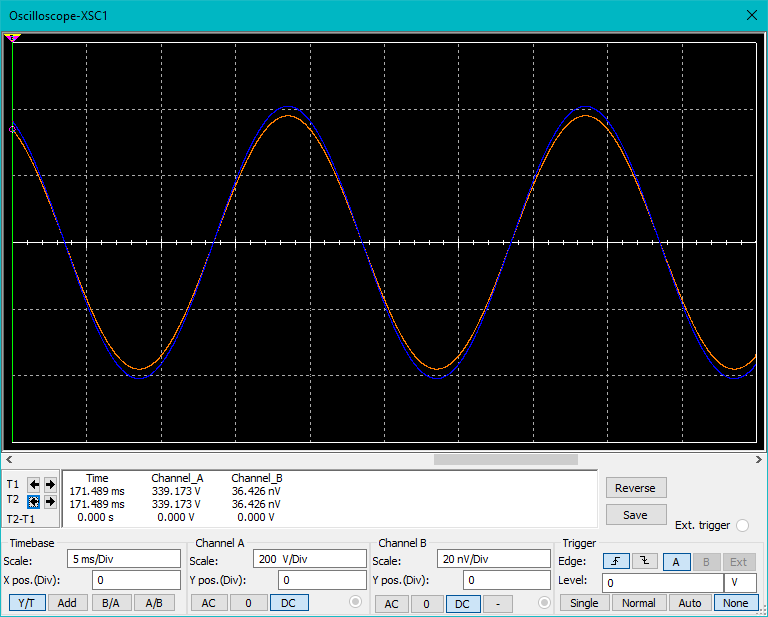Open the Timebase Scale field
768x617 pixels.
124,559
